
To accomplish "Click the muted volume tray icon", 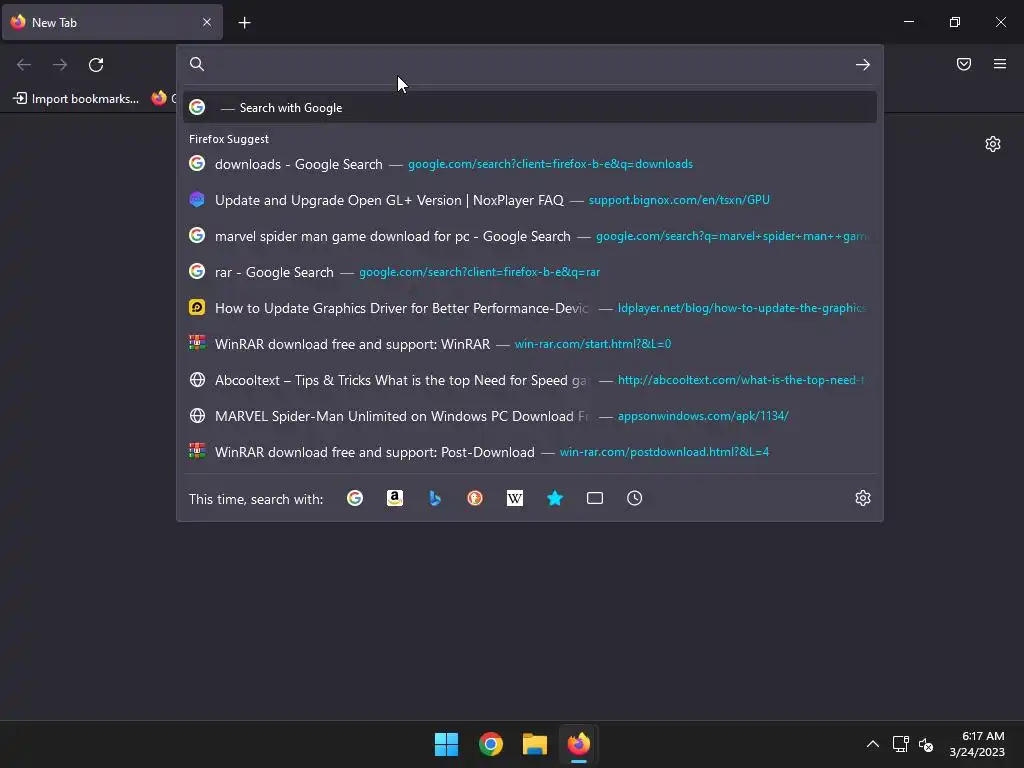I will [925, 744].
